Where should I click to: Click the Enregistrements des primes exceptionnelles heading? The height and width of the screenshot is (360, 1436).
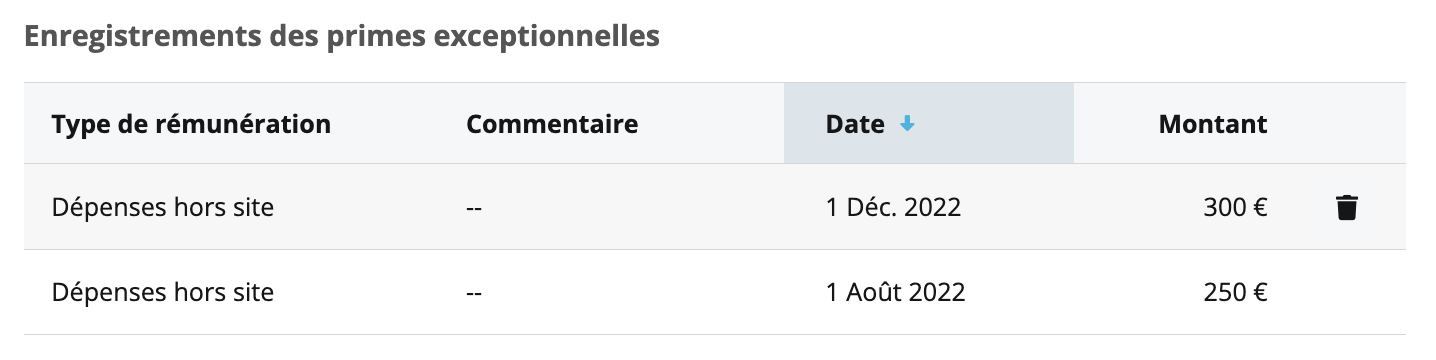click(x=341, y=36)
